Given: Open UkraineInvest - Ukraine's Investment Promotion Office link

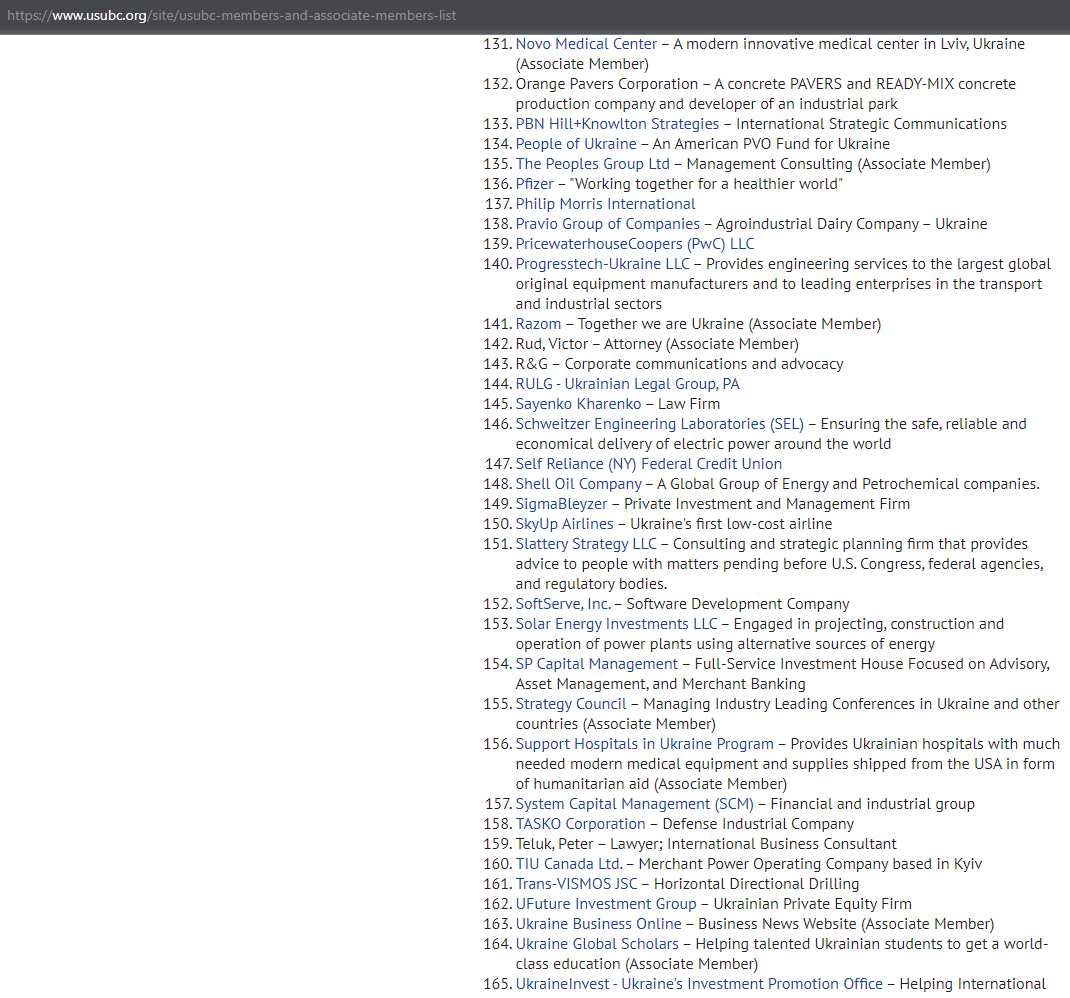Looking at the screenshot, I should click(699, 984).
